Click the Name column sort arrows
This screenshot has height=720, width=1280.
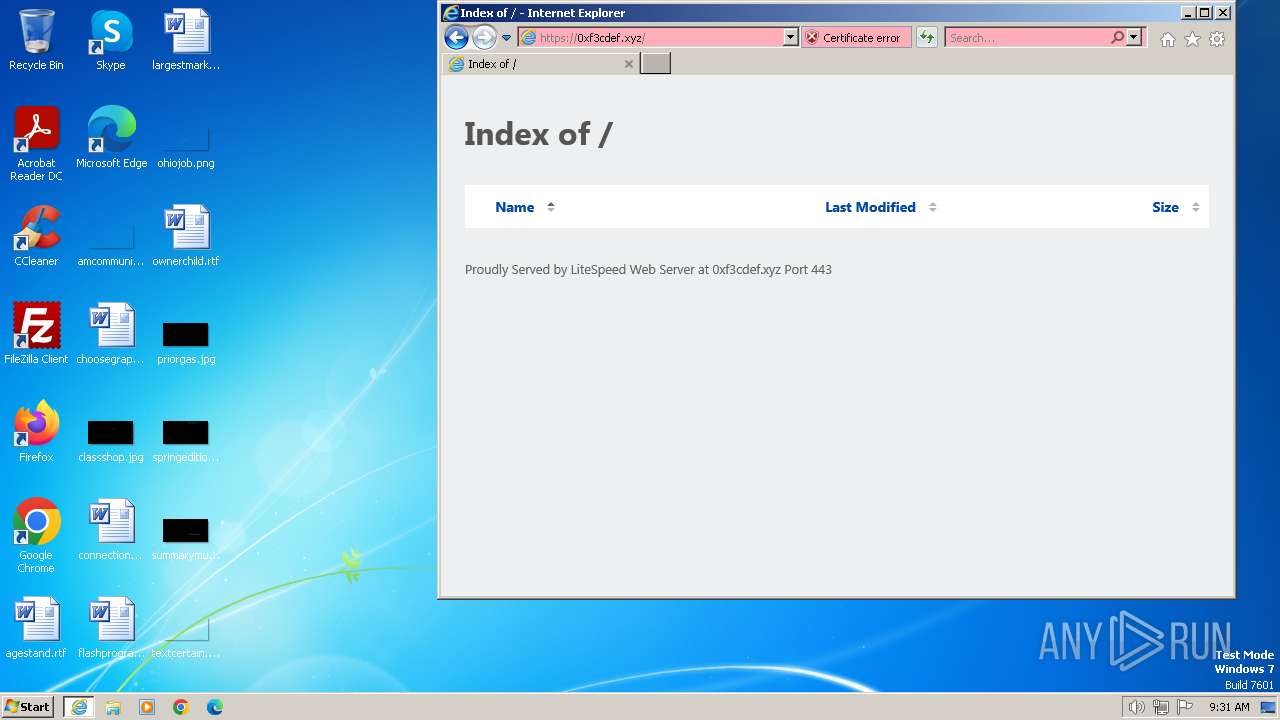click(x=550, y=207)
